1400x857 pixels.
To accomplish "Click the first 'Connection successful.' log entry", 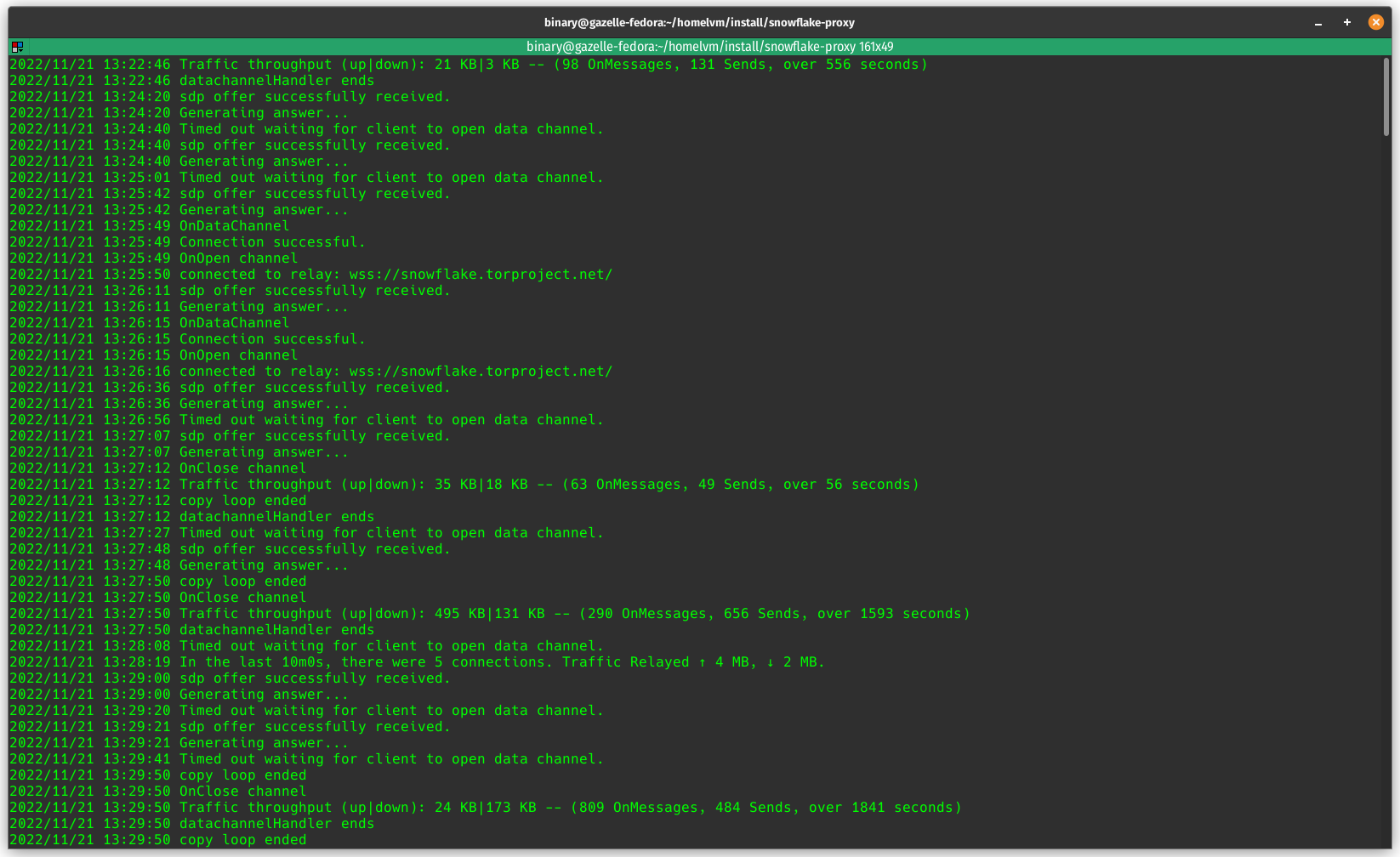I will (272, 242).
